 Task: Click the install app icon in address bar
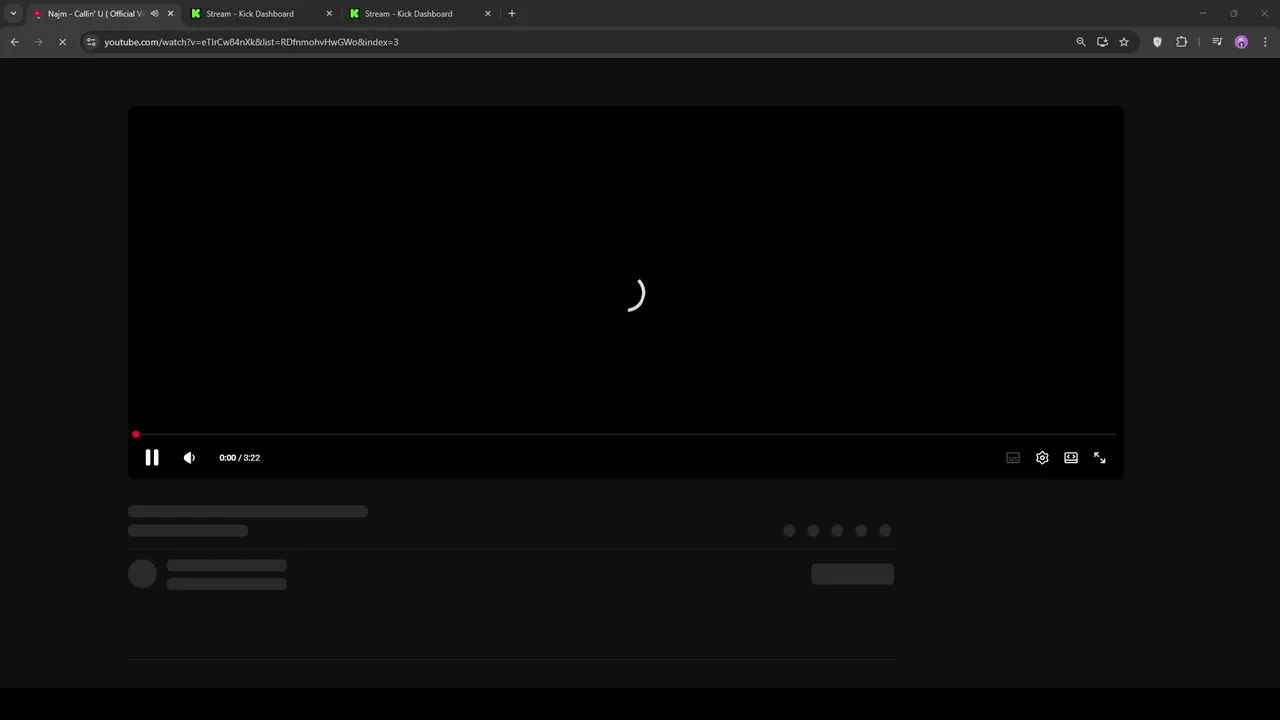coord(1102,42)
